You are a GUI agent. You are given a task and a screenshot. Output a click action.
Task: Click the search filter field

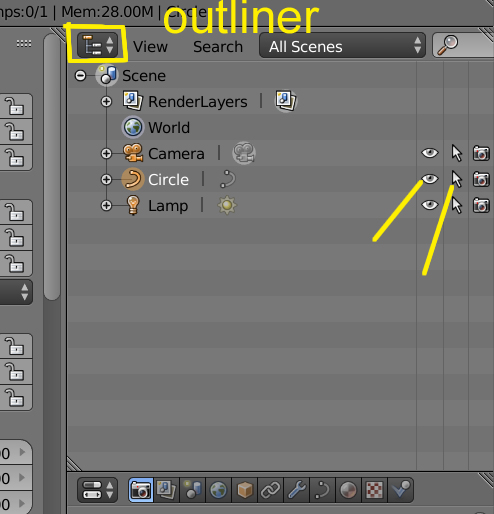click(463, 45)
